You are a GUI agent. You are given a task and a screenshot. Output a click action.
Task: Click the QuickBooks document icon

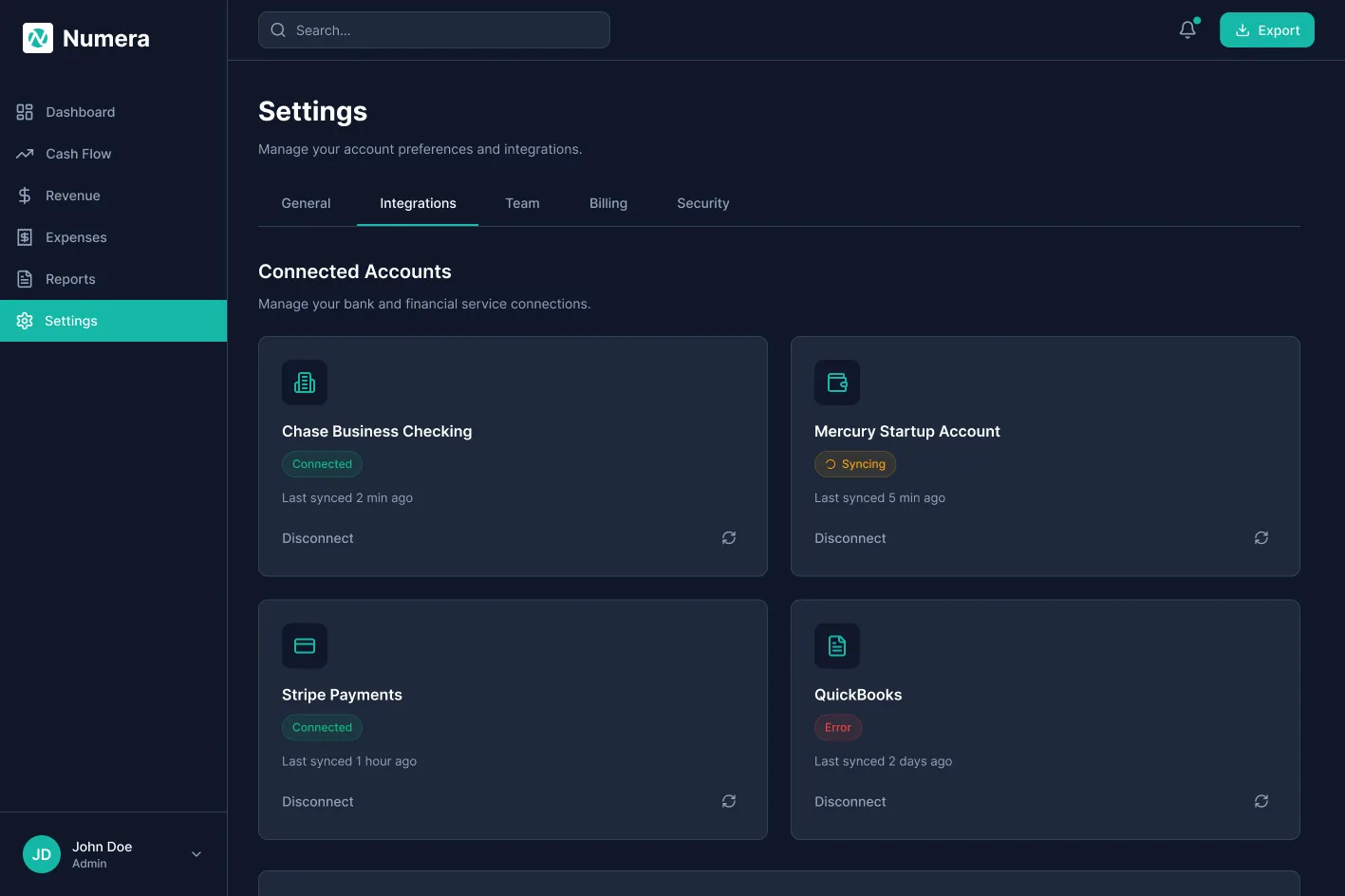tap(837, 646)
